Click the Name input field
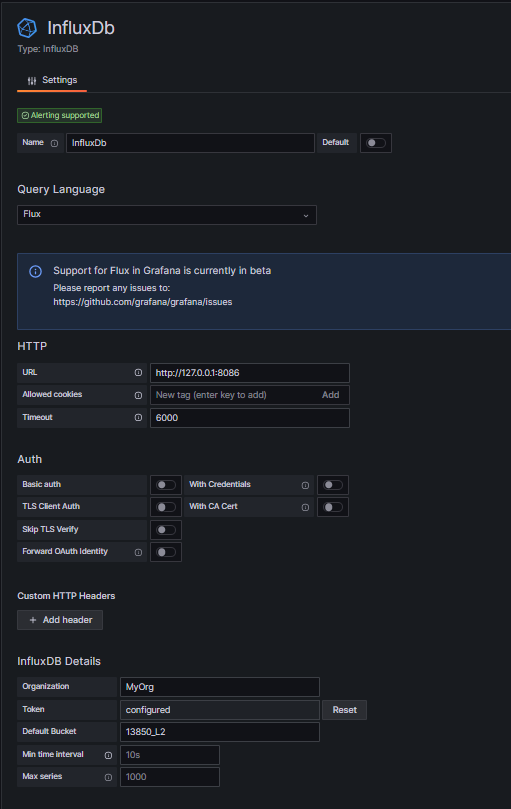 point(190,143)
